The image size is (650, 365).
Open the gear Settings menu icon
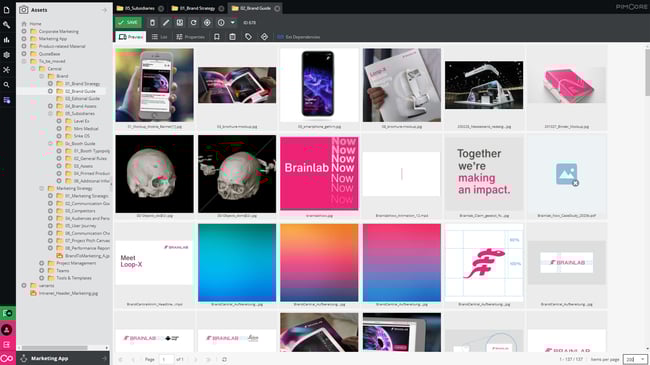point(7,55)
